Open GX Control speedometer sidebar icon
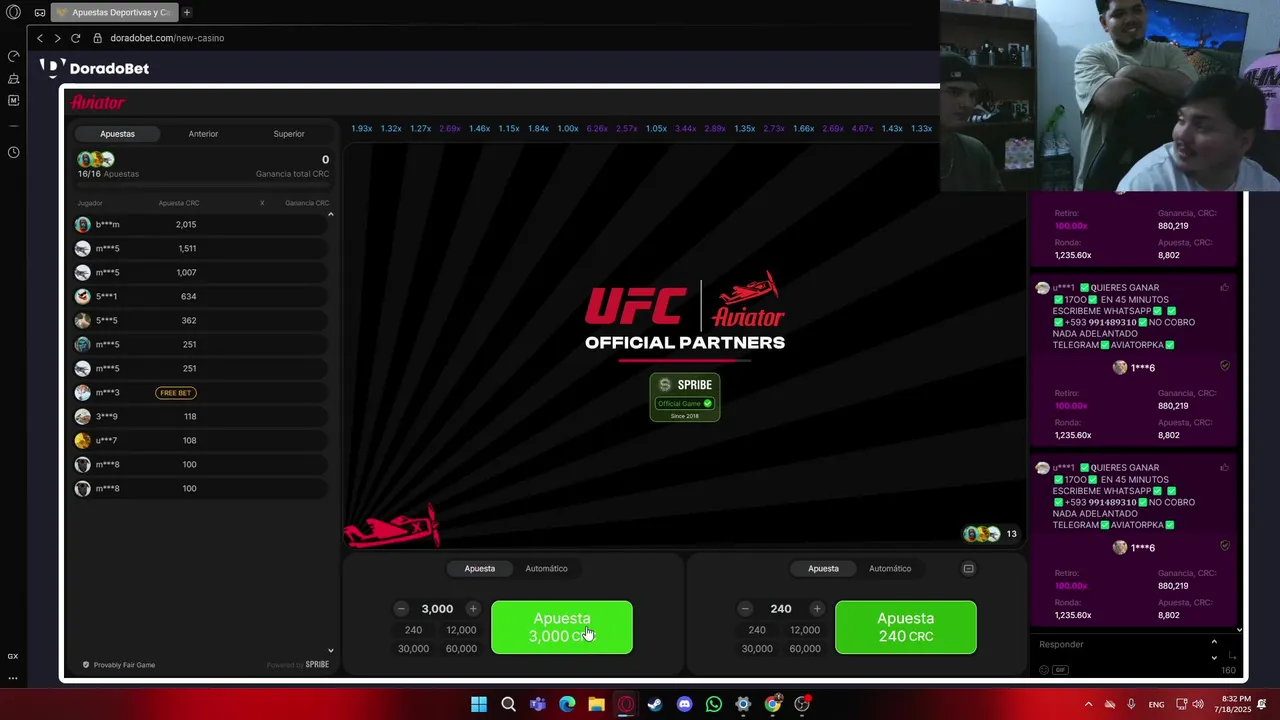Image resolution: width=1280 pixels, height=720 pixels. click(13, 56)
